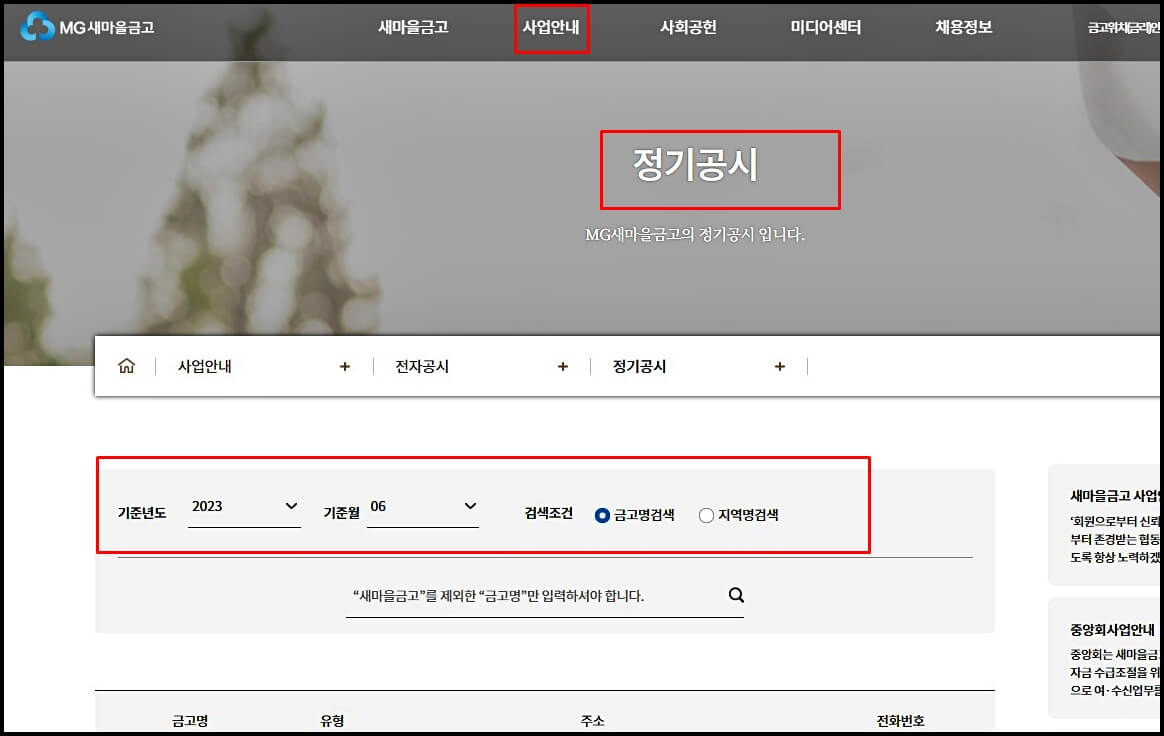Viewport: 1164px width, 736px height.
Task: Click the 전자공시 breadcrumb label
Action: pyautogui.click(x=422, y=367)
